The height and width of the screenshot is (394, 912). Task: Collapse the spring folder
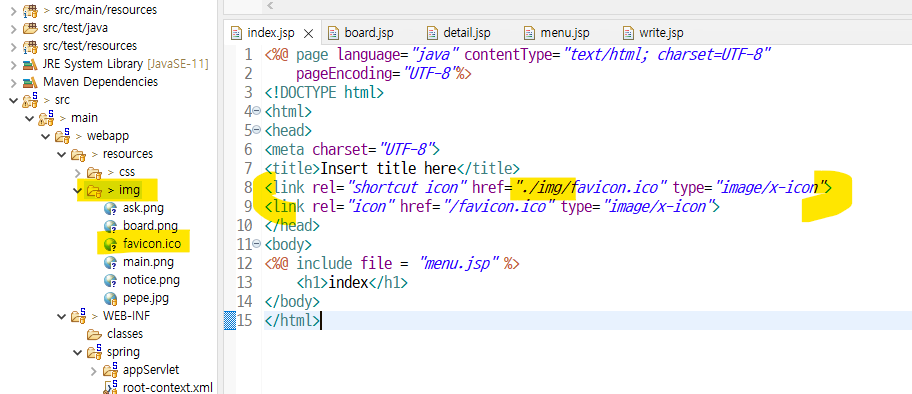78,353
